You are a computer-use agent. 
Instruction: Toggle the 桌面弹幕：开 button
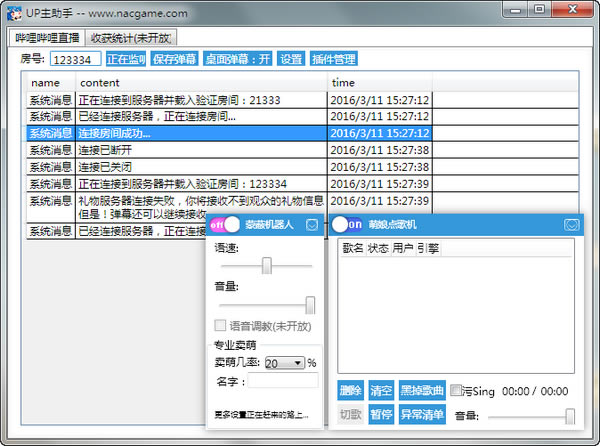pos(237,60)
